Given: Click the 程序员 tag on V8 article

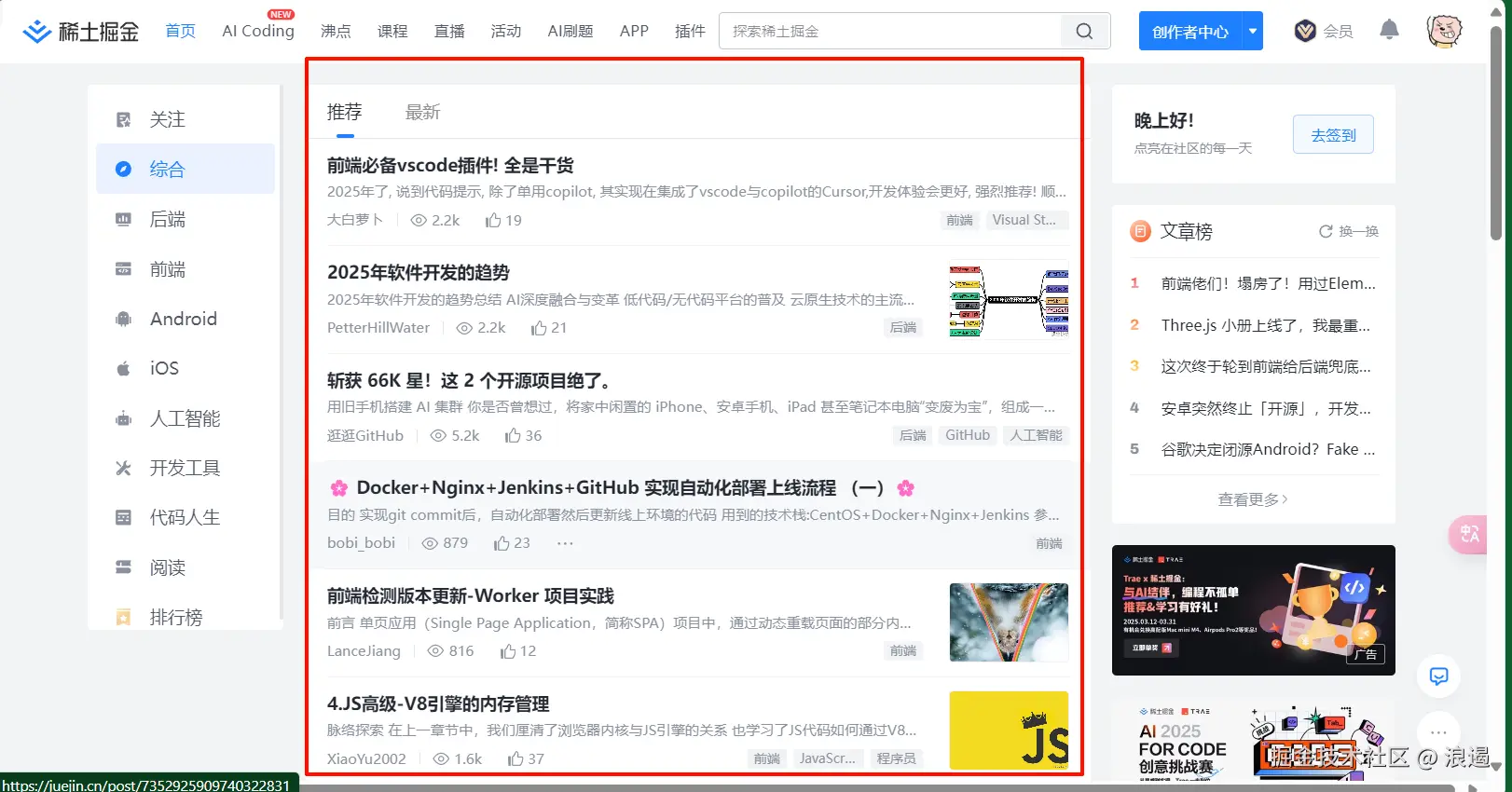Looking at the screenshot, I should point(896,758).
